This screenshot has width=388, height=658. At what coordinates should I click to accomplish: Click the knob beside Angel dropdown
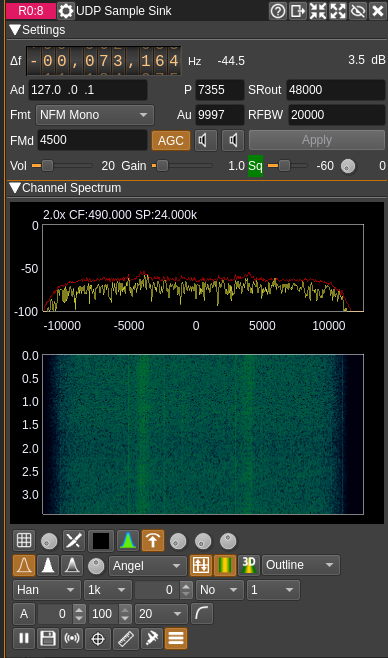coord(96,566)
